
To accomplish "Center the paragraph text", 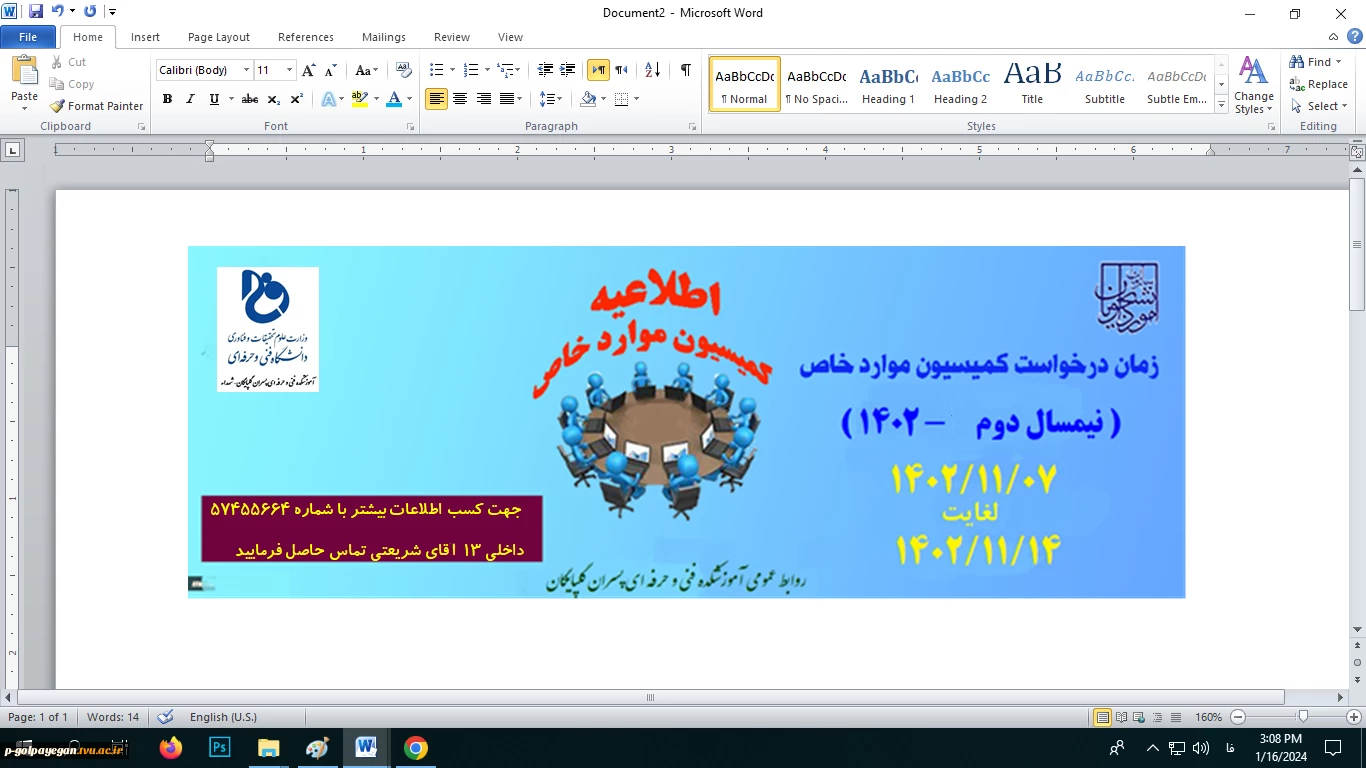I will pos(460,99).
